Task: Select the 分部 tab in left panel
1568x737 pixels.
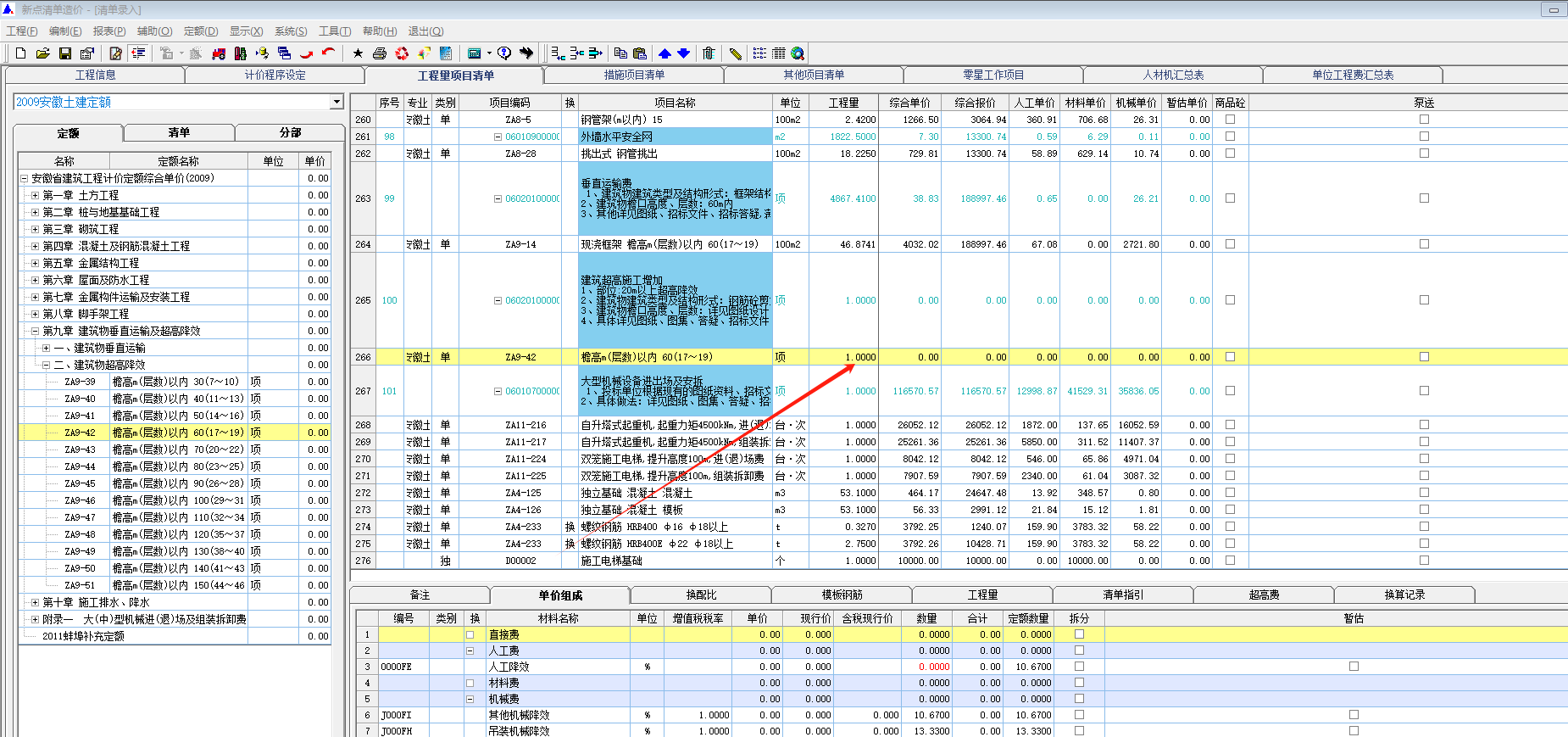Action: [290, 132]
